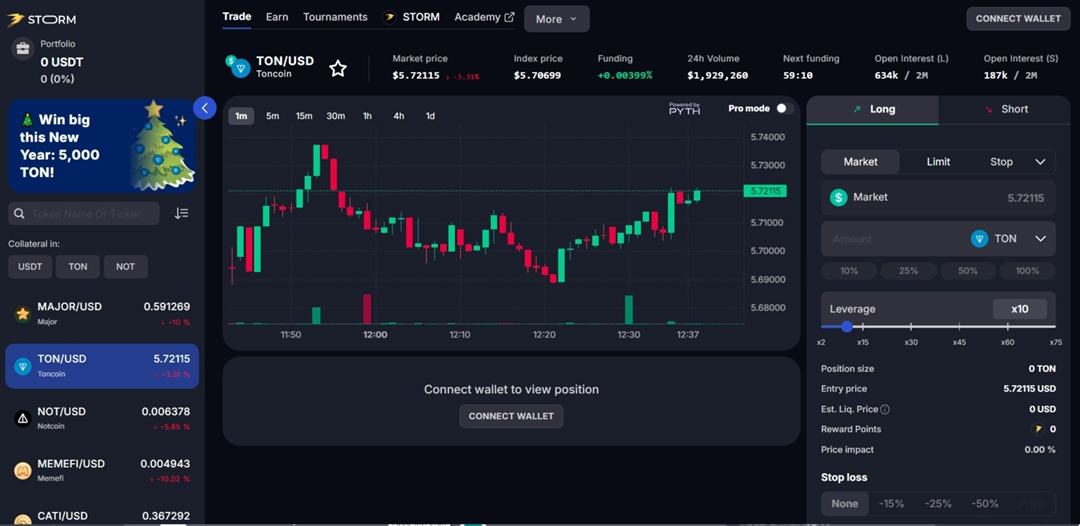Image resolution: width=1080 pixels, height=526 pixels.
Task: Set amount to 50%
Action: pos(968,271)
